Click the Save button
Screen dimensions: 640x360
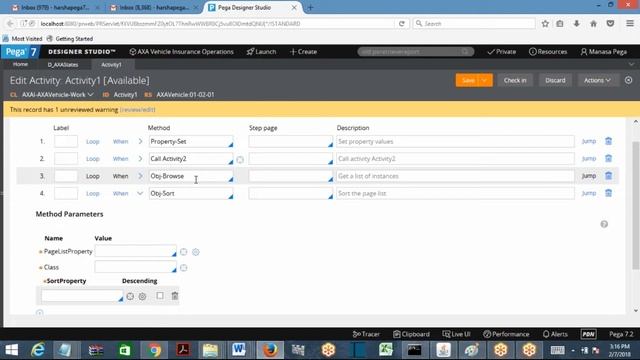468,80
